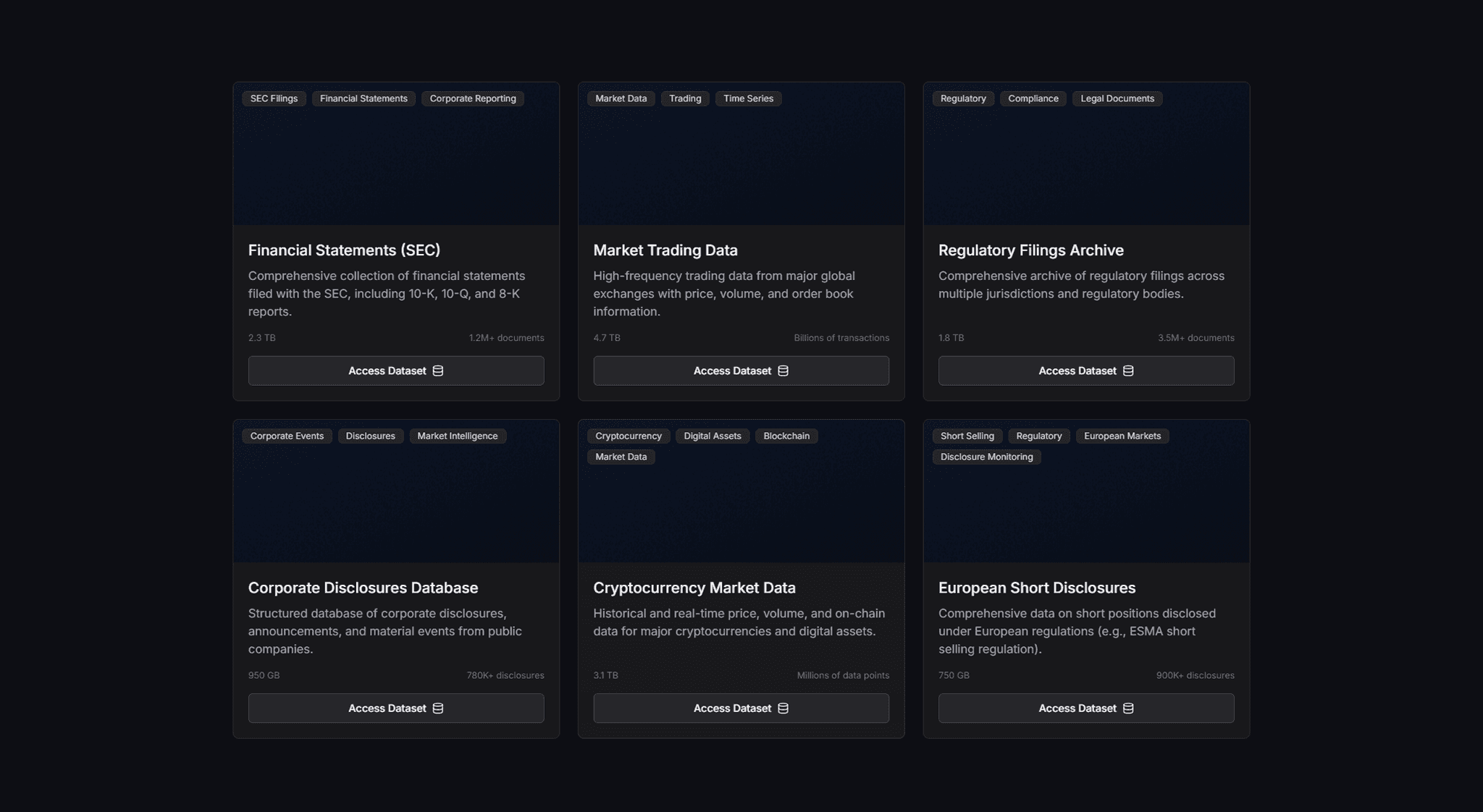1483x812 pixels.
Task: Click the Market Trading Data title
Action: [x=665, y=250]
